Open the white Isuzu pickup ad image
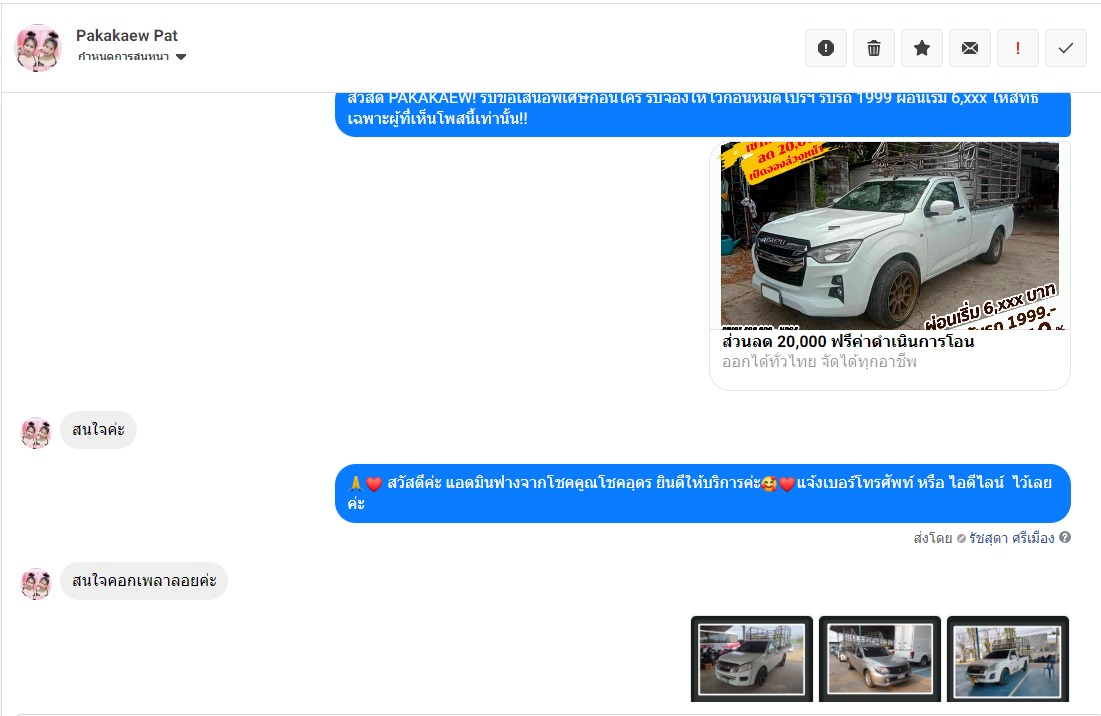 [x=889, y=236]
